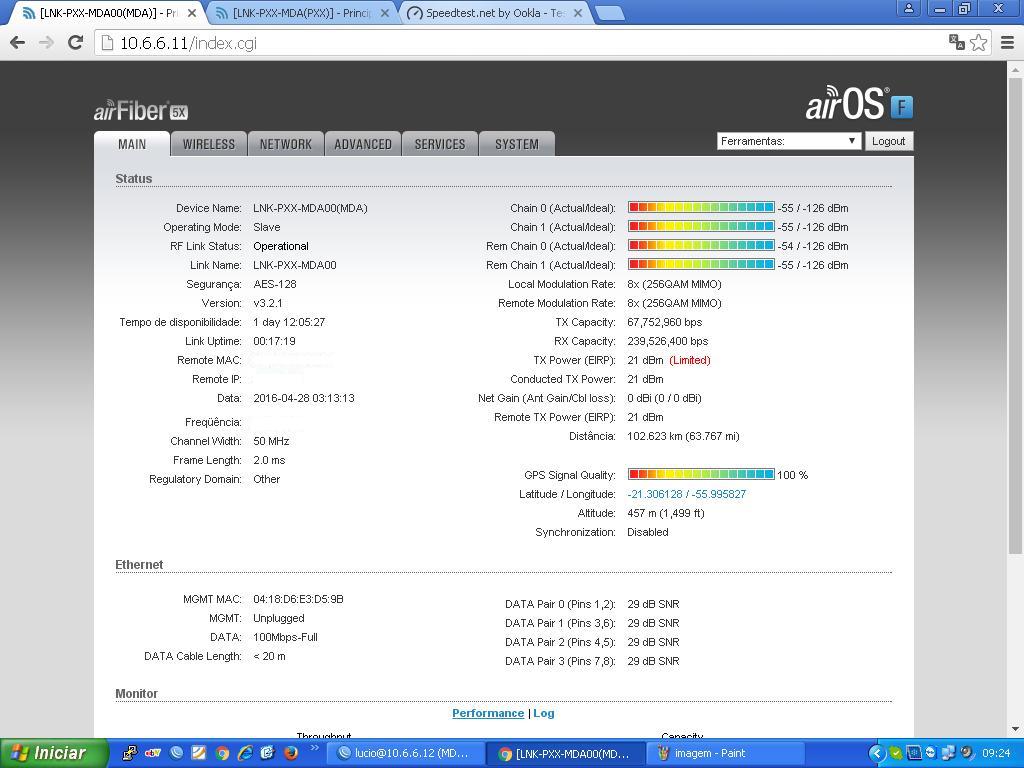Close the LNK-PXX-MDA00(MDA) browser tab

pos(192,13)
